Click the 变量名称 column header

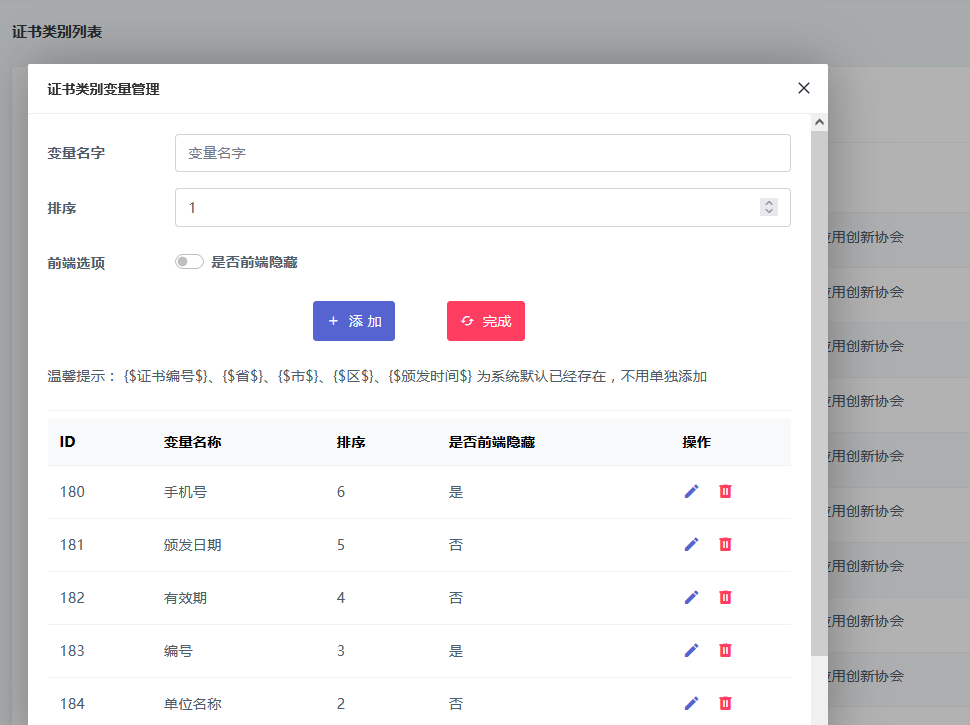(x=192, y=442)
